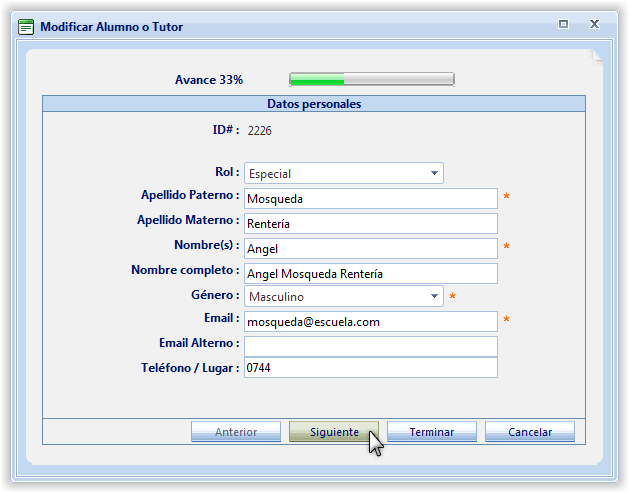Click the required asterisk beside Email
629x493 pixels.
pos(506,320)
